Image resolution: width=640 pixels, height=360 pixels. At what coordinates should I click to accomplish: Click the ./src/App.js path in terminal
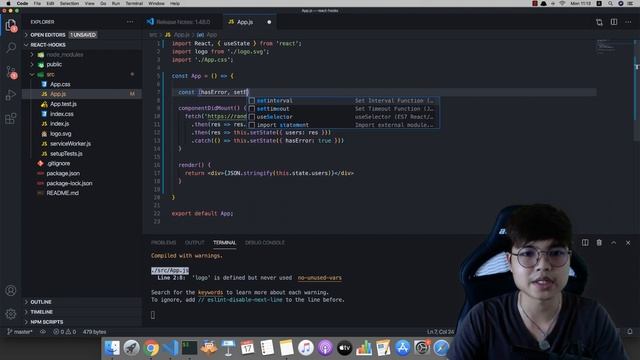(170, 270)
